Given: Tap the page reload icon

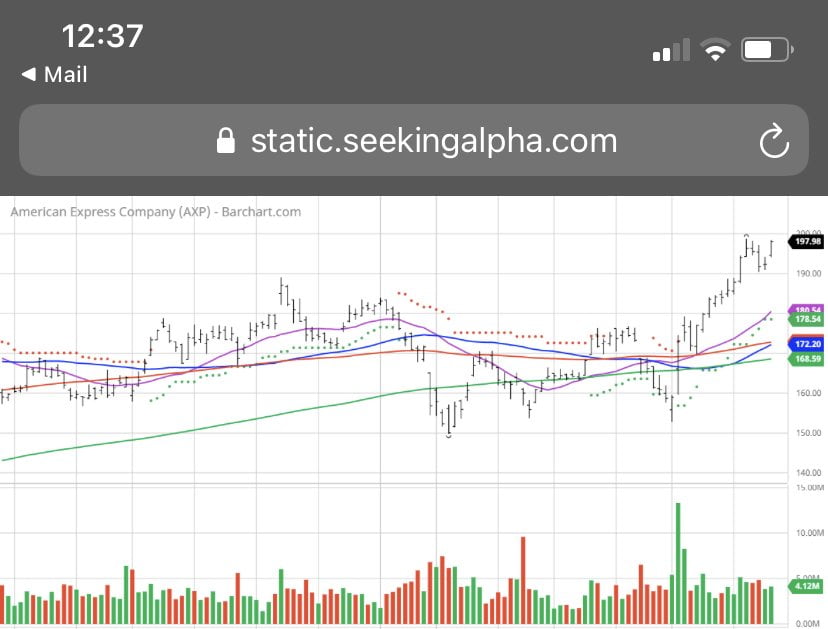Looking at the screenshot, I should coord(776,140).
